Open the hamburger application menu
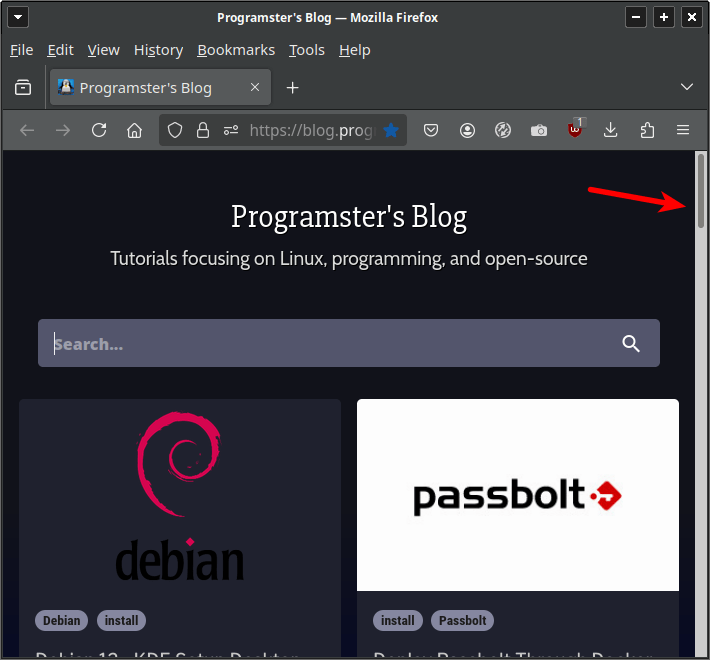 pos(683,130)
